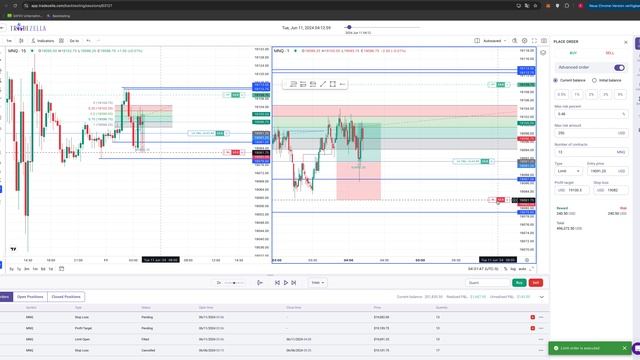Toggle the Advanced order switch
Screen dimensions: 640x360
tap(619, 67)
